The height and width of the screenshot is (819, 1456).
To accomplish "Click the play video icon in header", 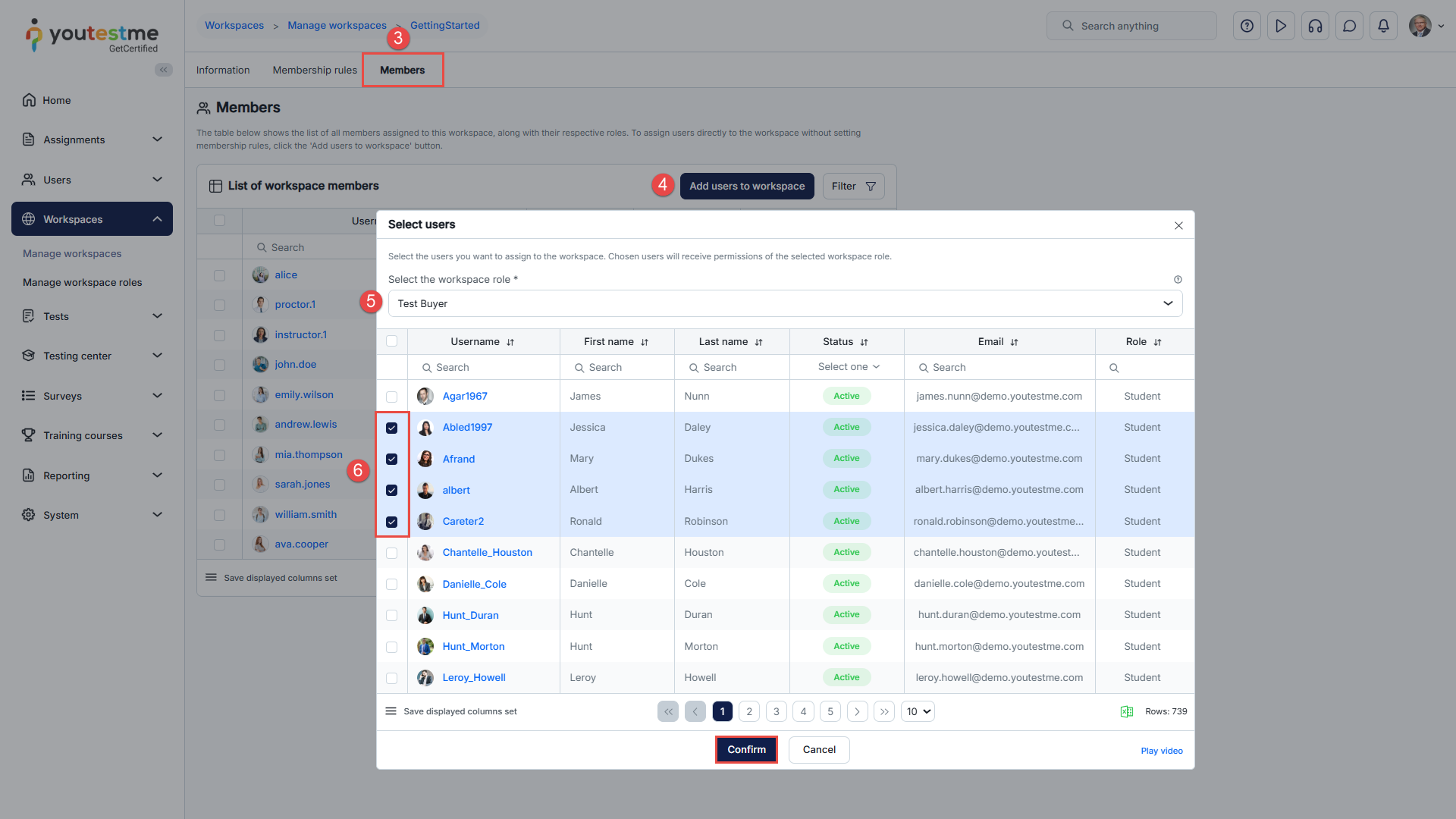I will [x=1281, y=26].
